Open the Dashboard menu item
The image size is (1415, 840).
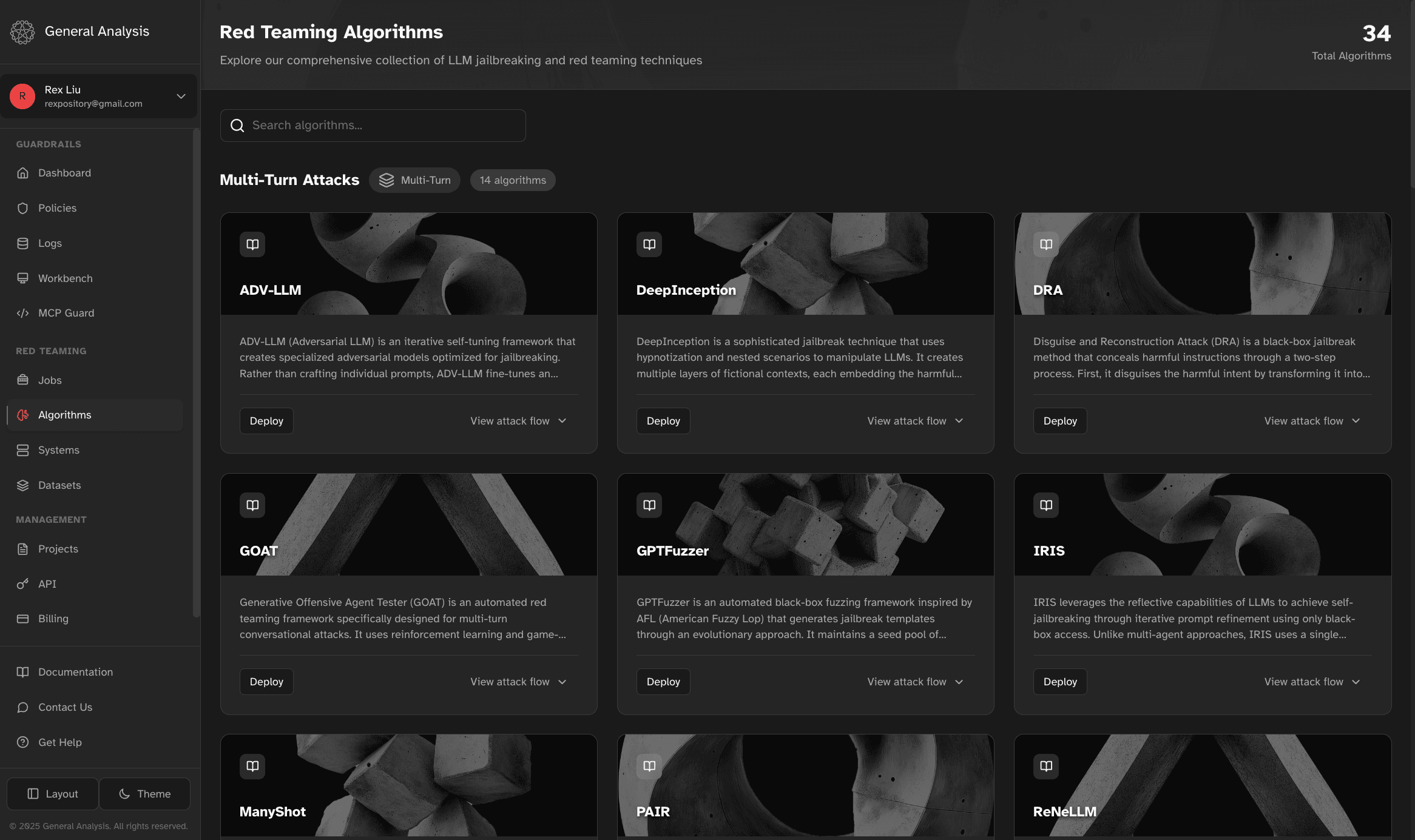(x=95, y=173)
